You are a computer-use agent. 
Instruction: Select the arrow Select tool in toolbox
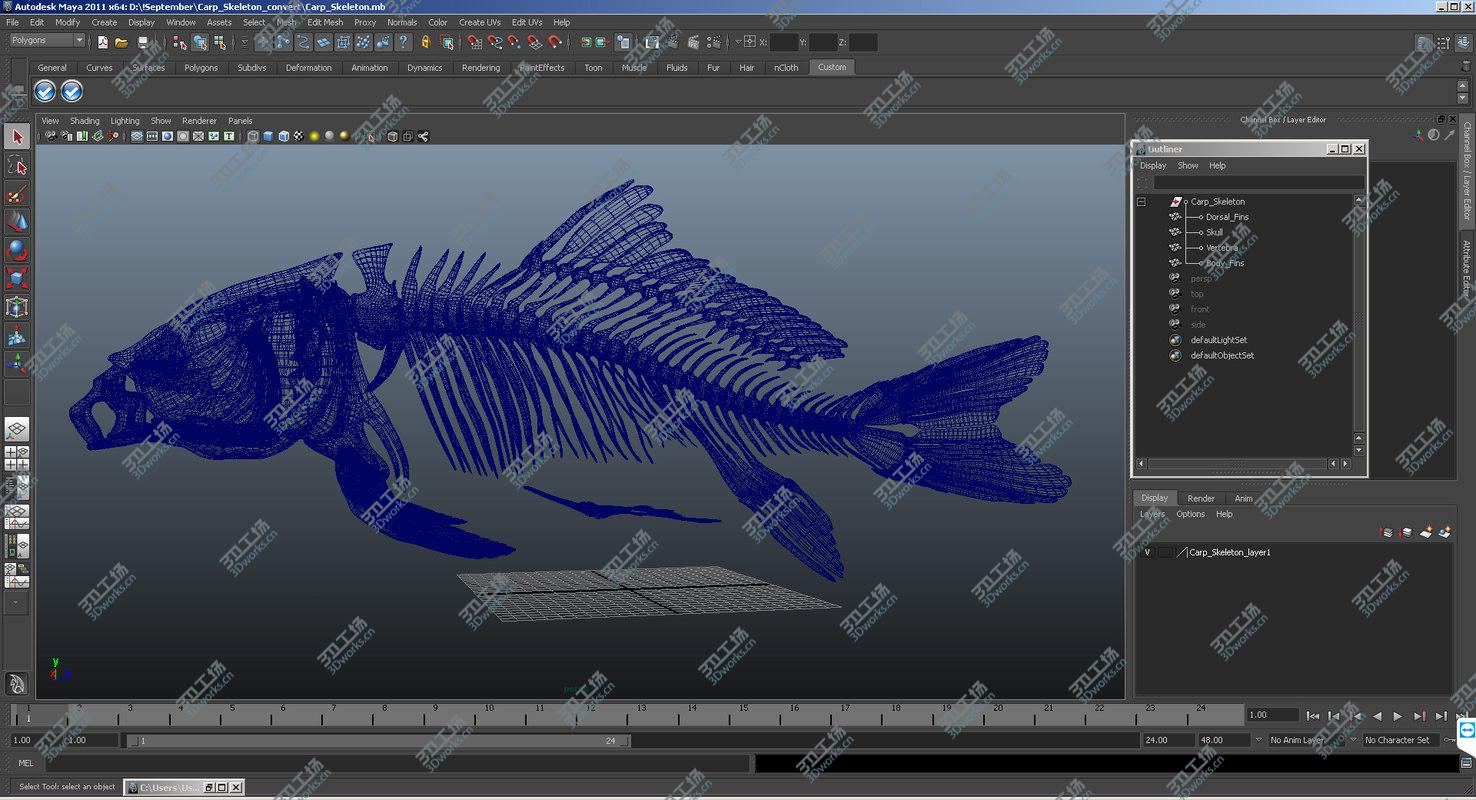coord(17,137)
